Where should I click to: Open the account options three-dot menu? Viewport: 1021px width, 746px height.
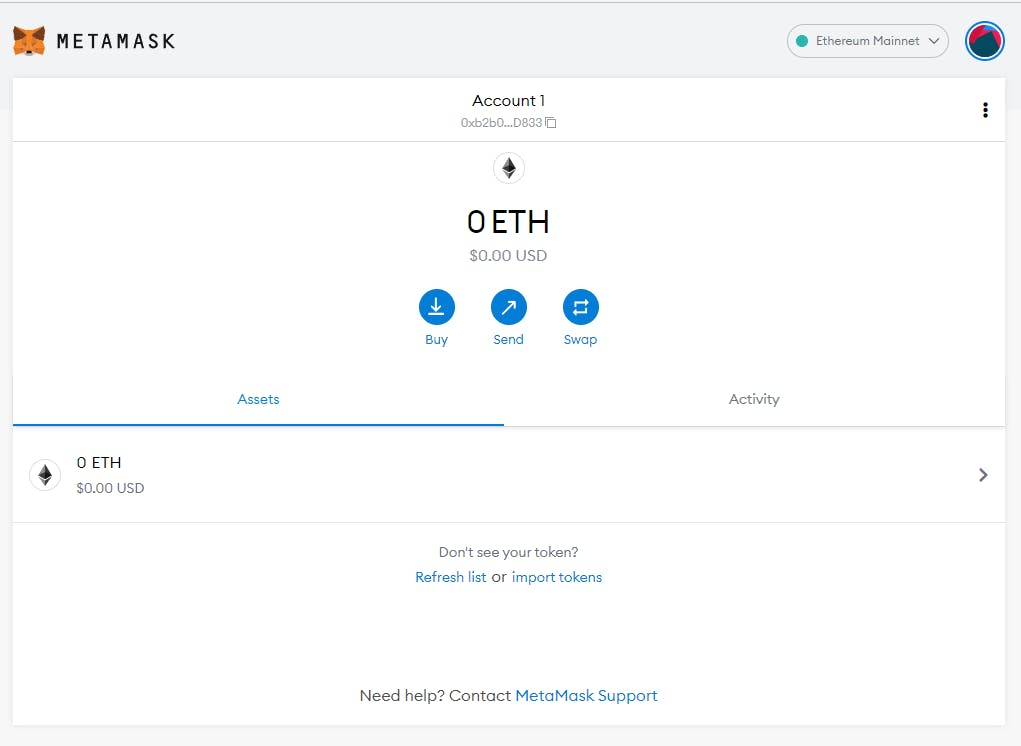coord(985,109)
